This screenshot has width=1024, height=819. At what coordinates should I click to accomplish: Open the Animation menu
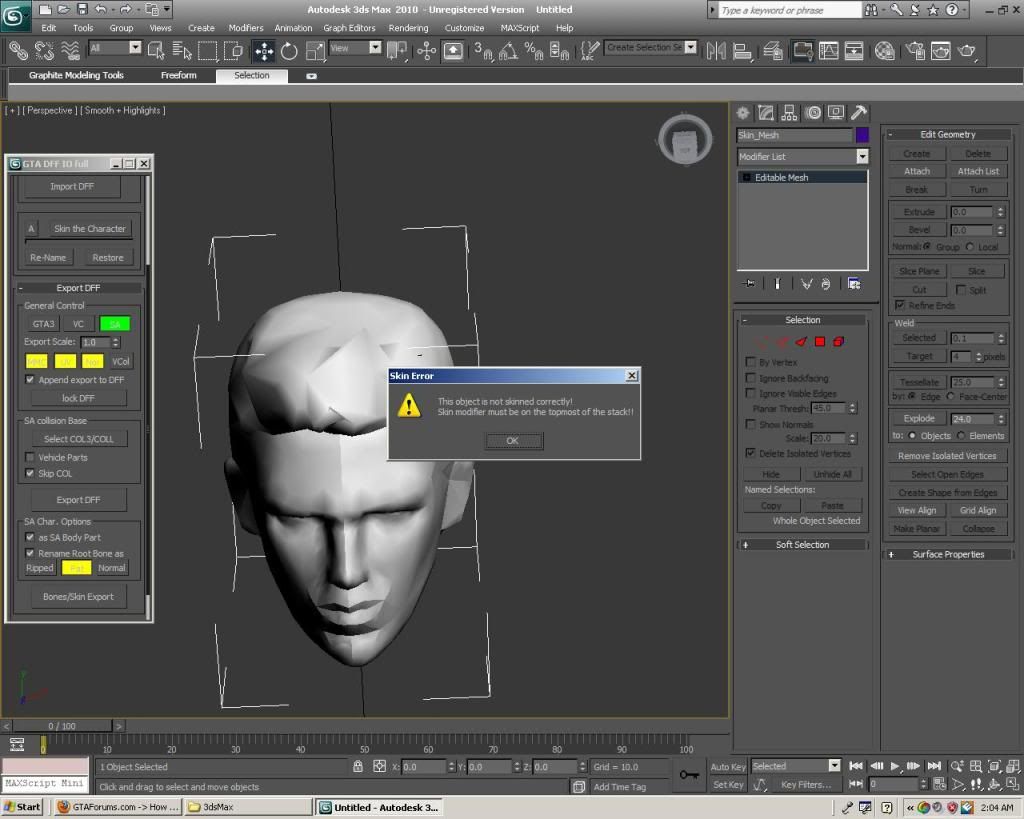[293, 28]
